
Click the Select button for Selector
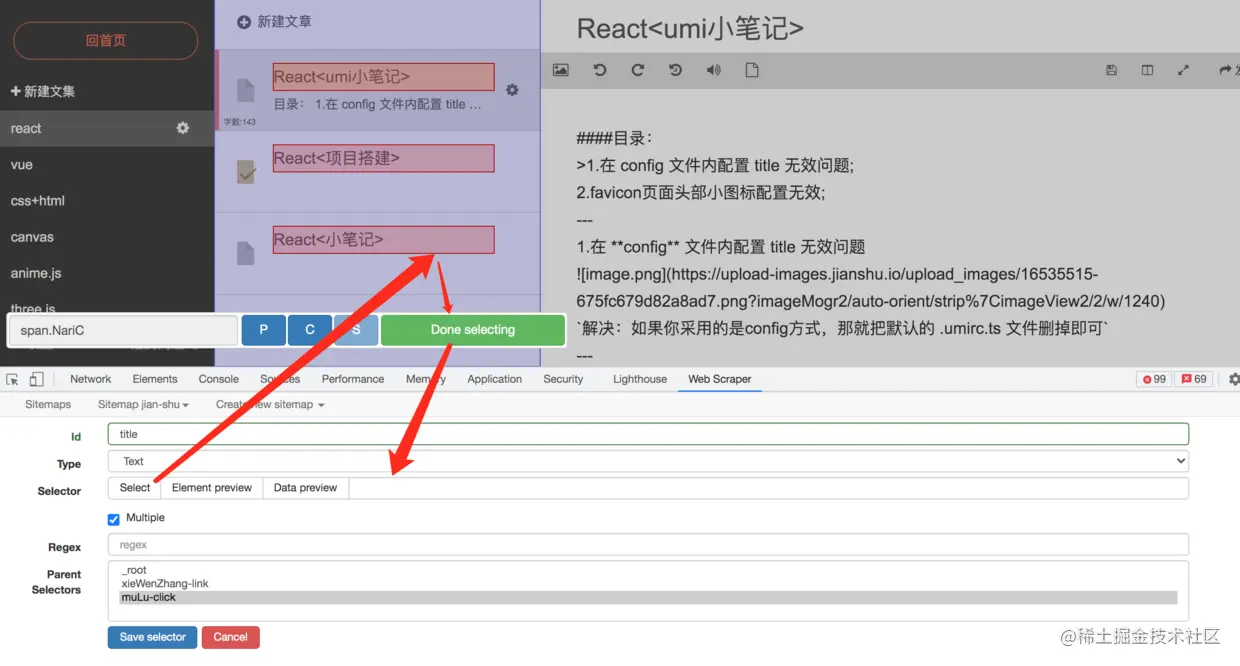click(x=135, y=488)
